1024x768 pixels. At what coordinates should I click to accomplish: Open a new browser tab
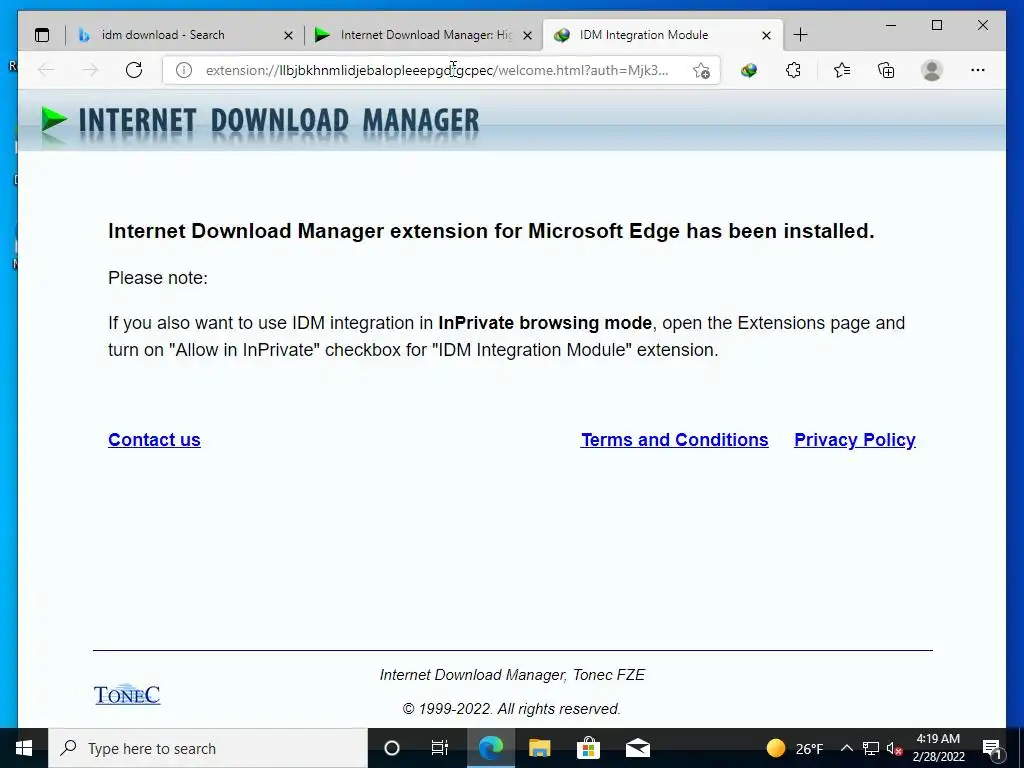tap(801, 35)
